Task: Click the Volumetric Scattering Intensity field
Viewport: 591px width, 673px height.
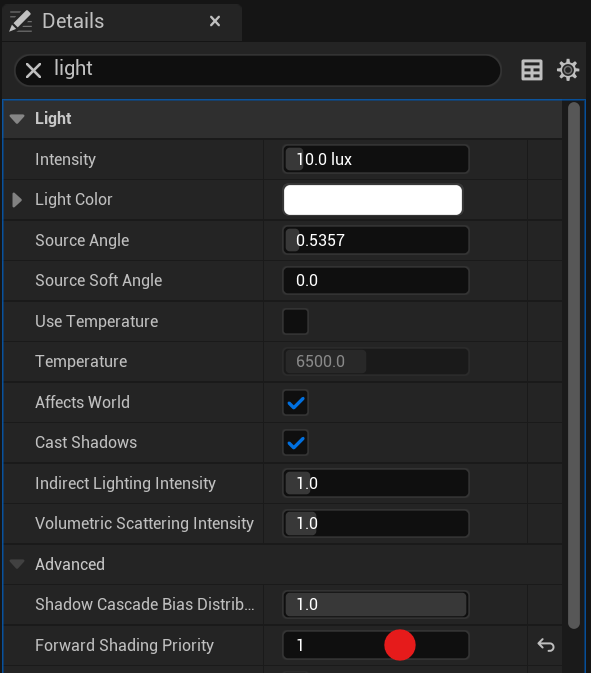Action: 376,523
